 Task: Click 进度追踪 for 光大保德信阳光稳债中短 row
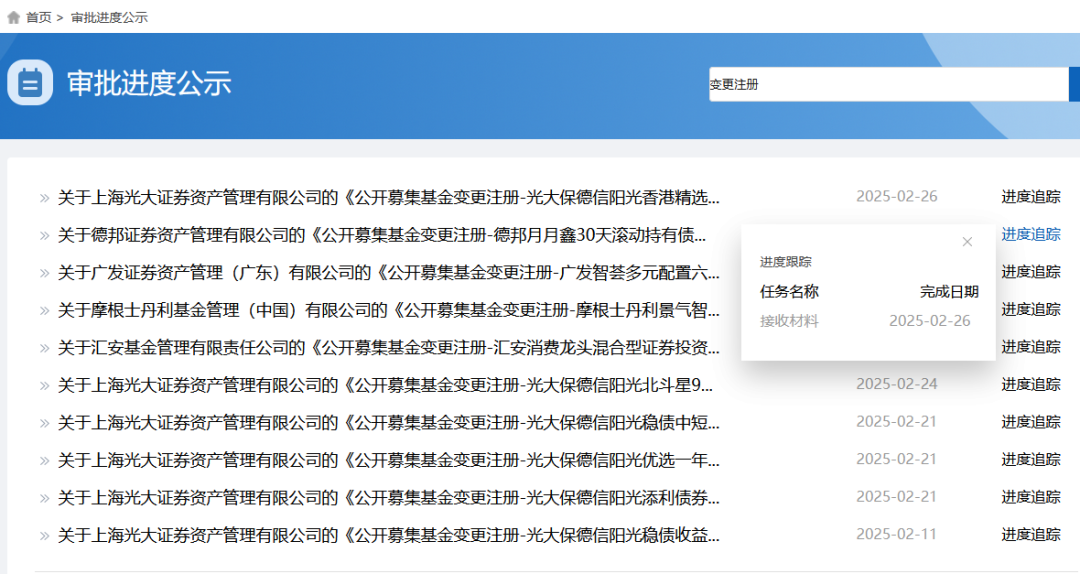tap(1030, 422)
